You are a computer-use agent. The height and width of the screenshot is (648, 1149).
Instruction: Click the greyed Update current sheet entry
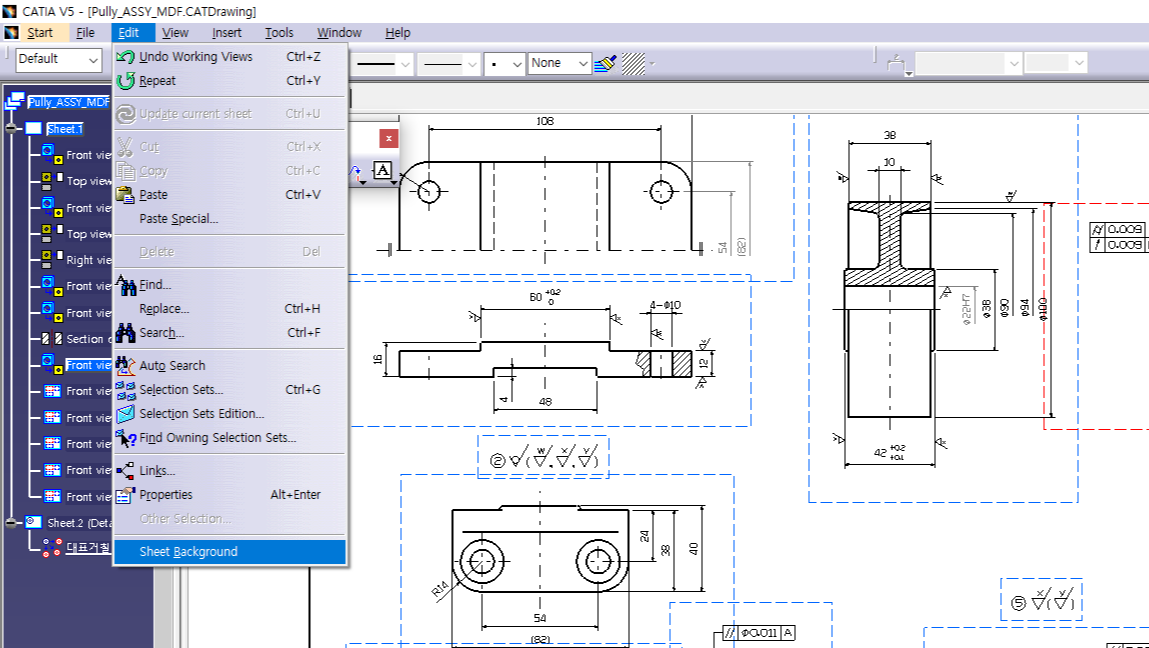[229, 114]
